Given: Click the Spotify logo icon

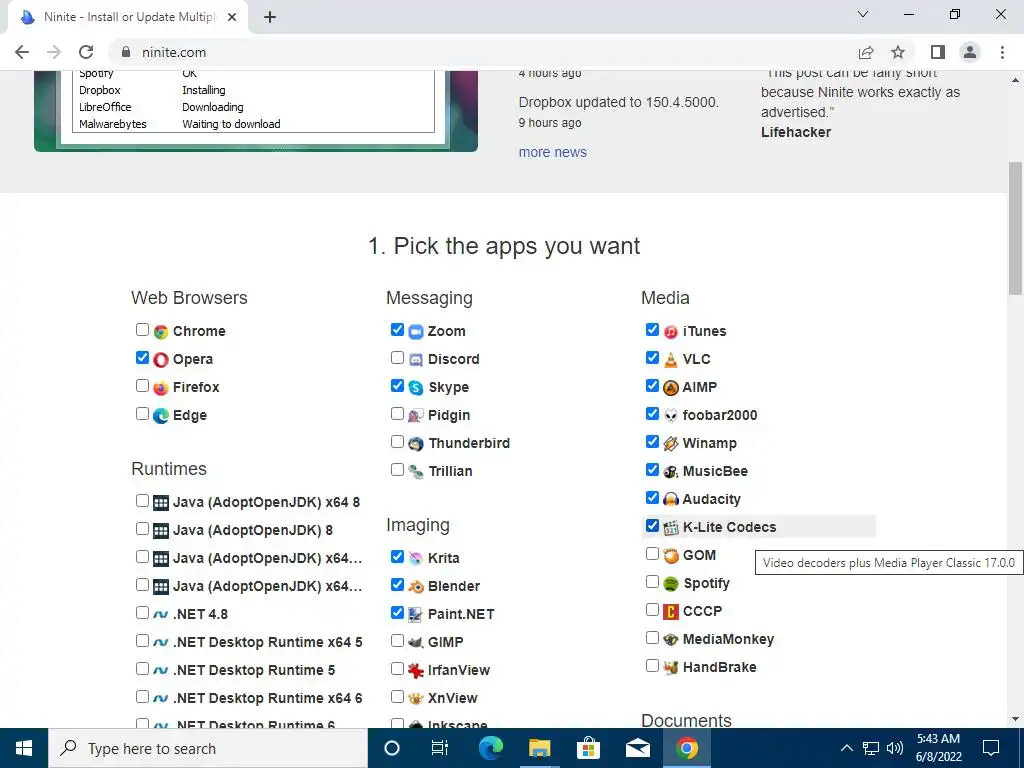Looking at the screenshot, I should [671, 584].
